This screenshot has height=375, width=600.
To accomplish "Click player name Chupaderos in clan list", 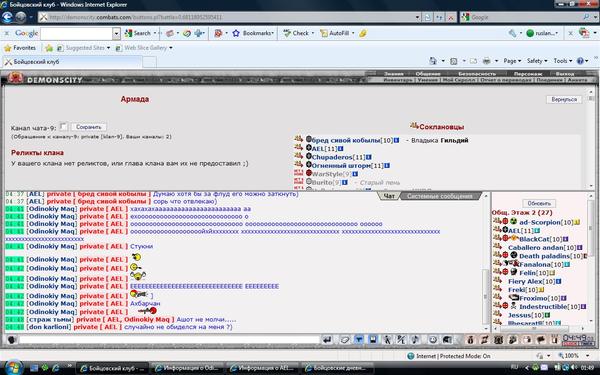I will (x=332, y=157).
